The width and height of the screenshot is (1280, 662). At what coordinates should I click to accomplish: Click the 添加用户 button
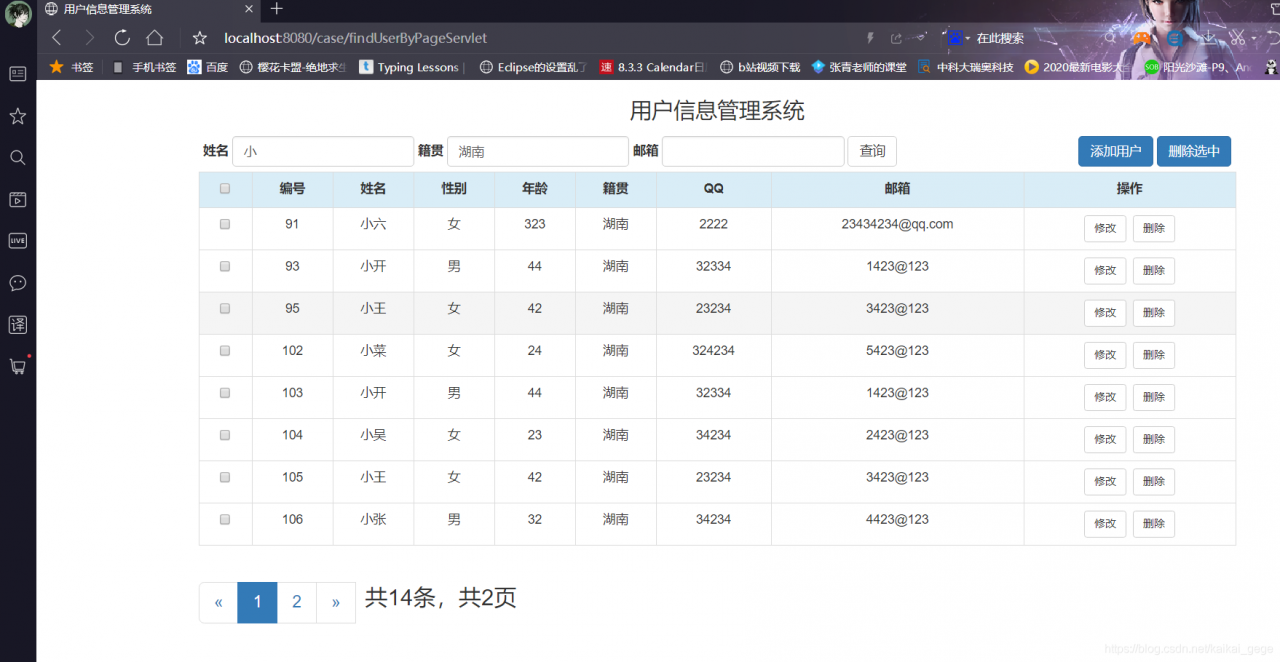click(x=1115, y=151)
